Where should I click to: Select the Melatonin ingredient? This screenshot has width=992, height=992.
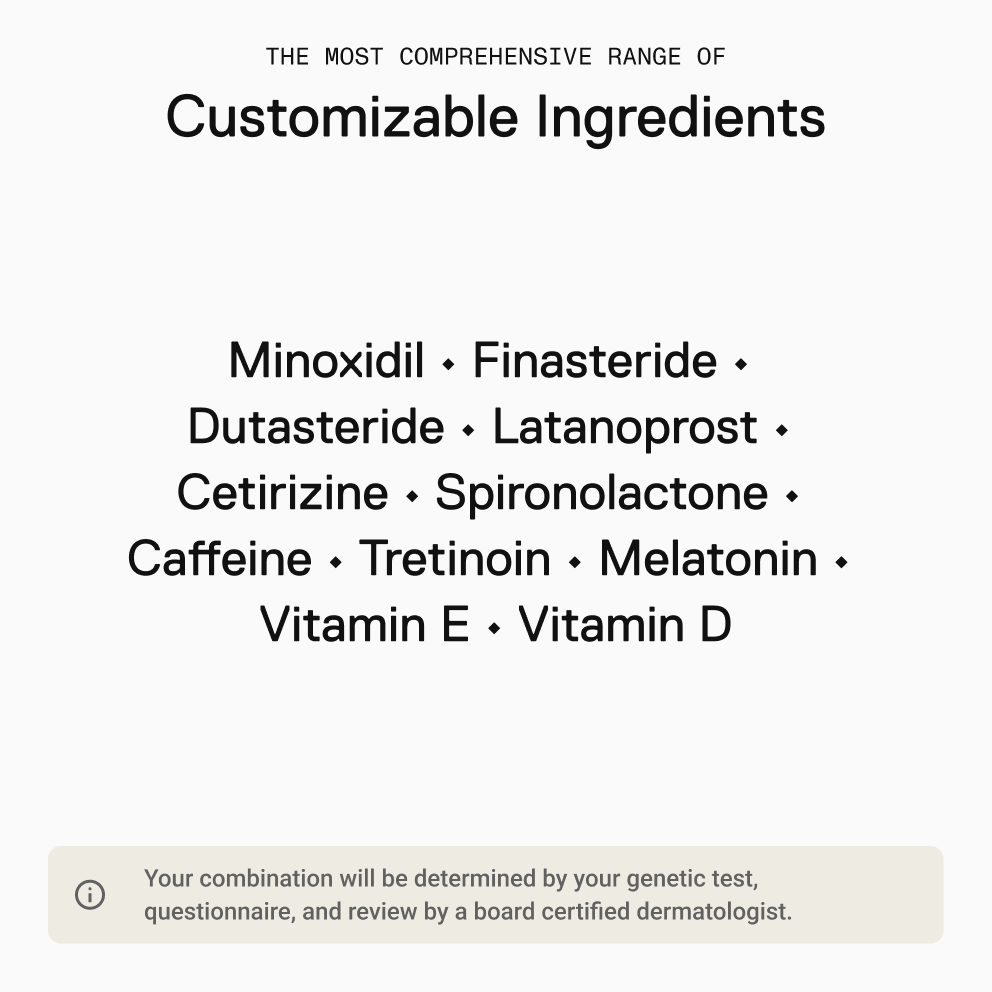click(x=708, y=559)
